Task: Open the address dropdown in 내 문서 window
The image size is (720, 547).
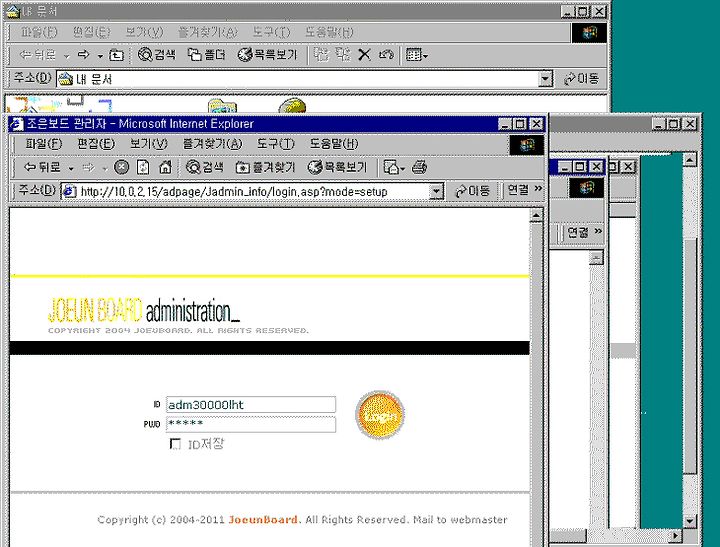Action: click(545, 79)
